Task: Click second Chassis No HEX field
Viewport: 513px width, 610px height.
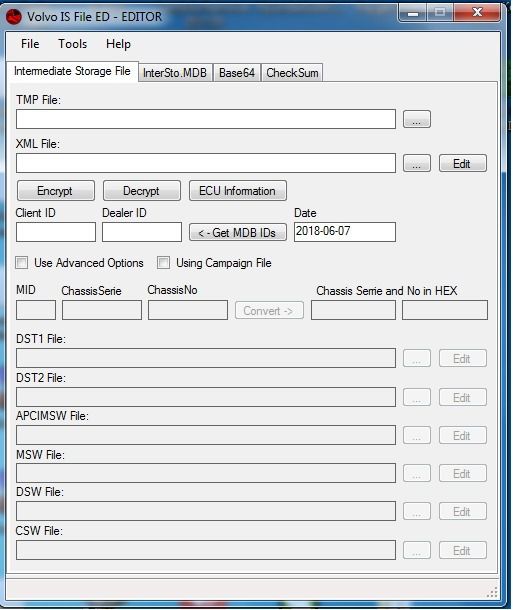Action: (x=445, y=310)
